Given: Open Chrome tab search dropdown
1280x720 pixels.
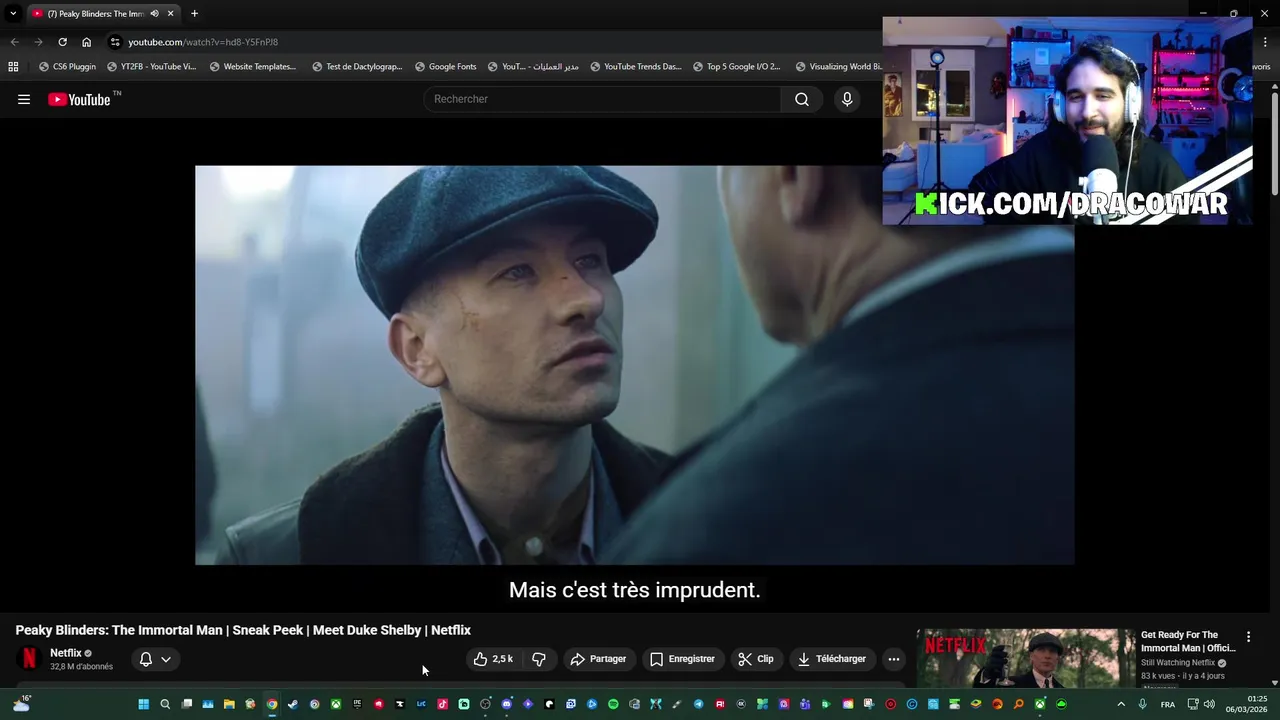Looking at the screenshot, I should pyautogui.click(x=13, y=14).
